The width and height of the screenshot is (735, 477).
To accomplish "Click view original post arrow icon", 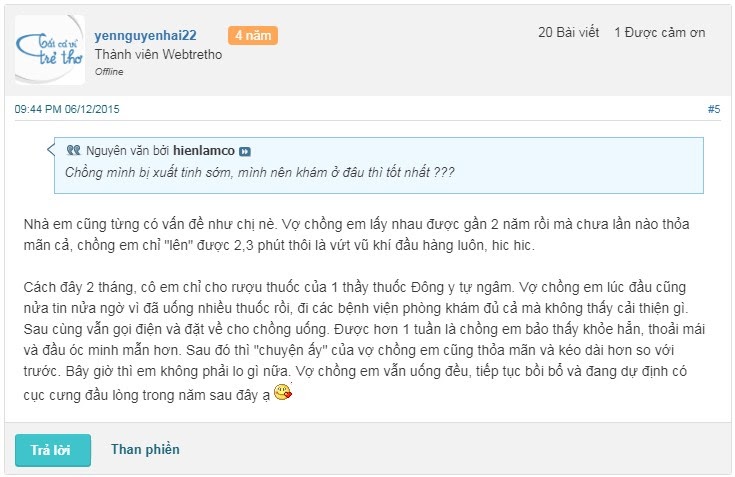I will (x=245, y=151).
